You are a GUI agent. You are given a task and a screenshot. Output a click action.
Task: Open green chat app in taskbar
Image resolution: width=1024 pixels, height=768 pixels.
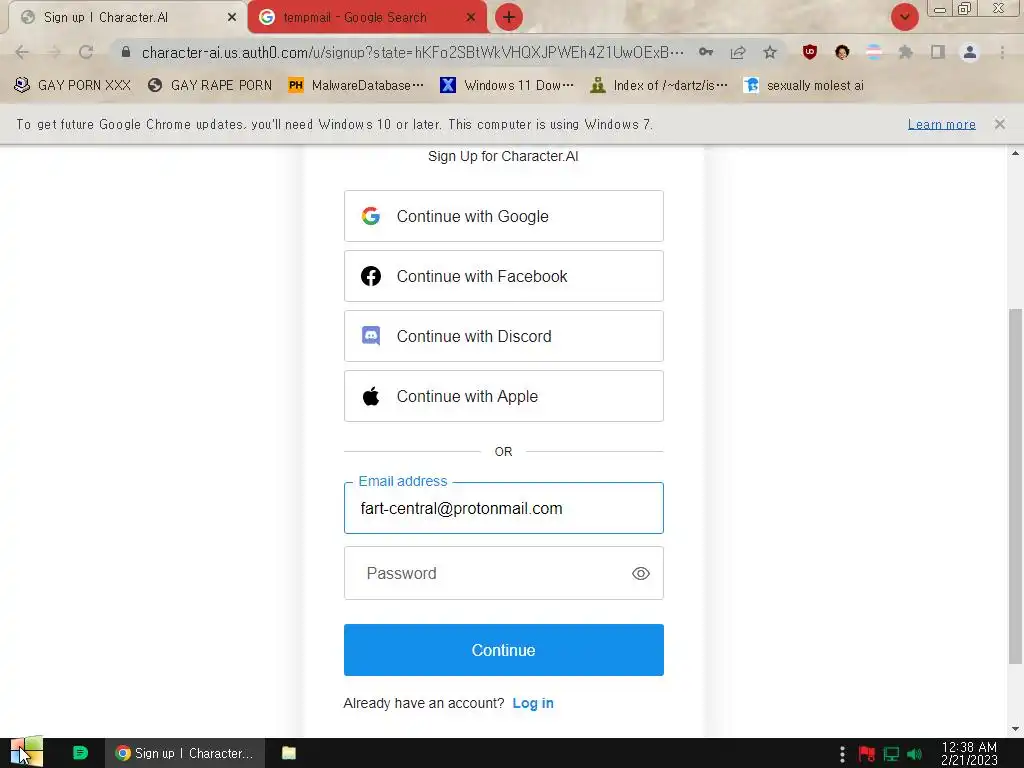[x=80, y=753]
